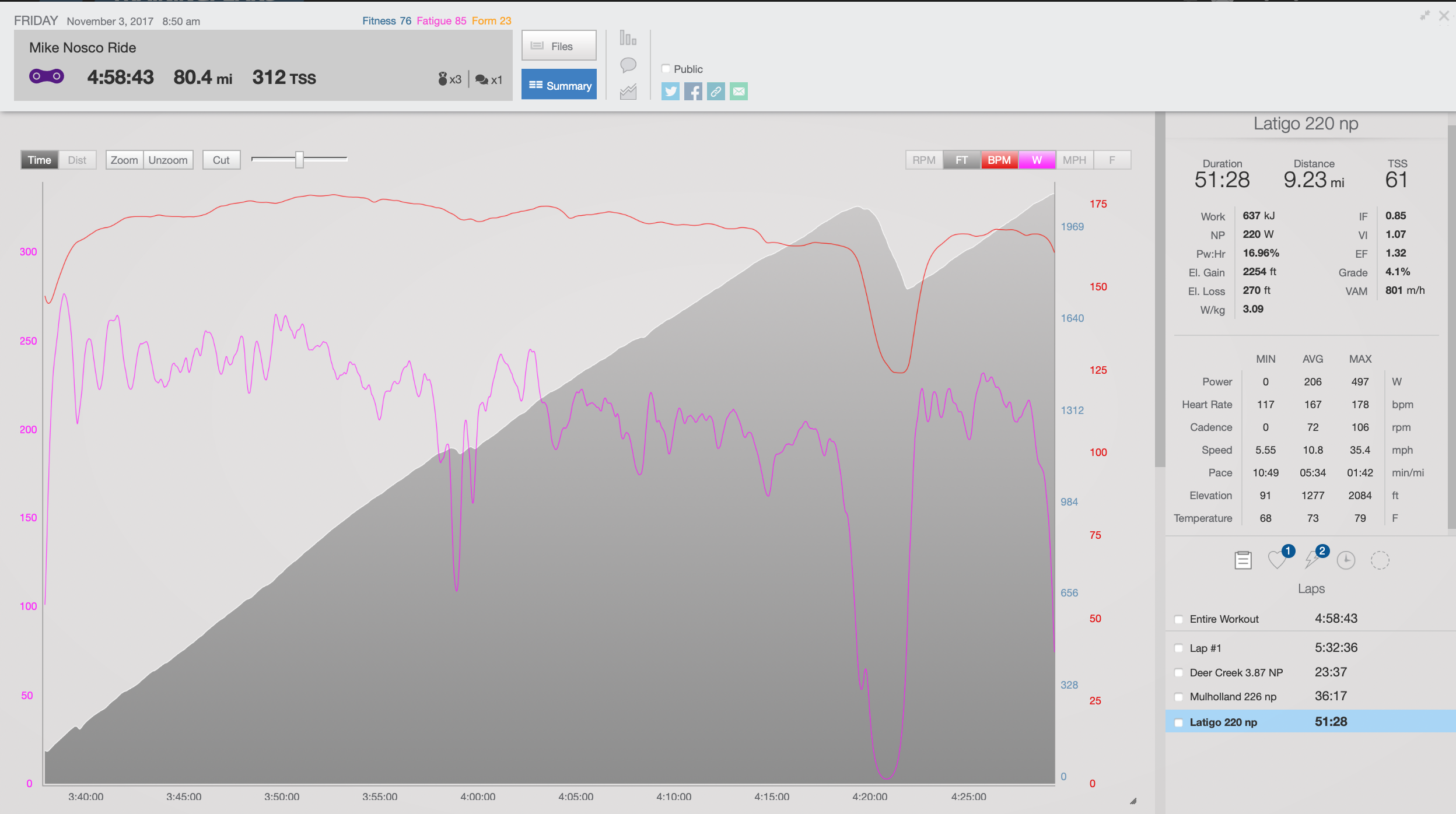The width and height of the screenshot is (1456, 814).
Task: Share workout on Twitter icon
Action: tap(670, 92)
